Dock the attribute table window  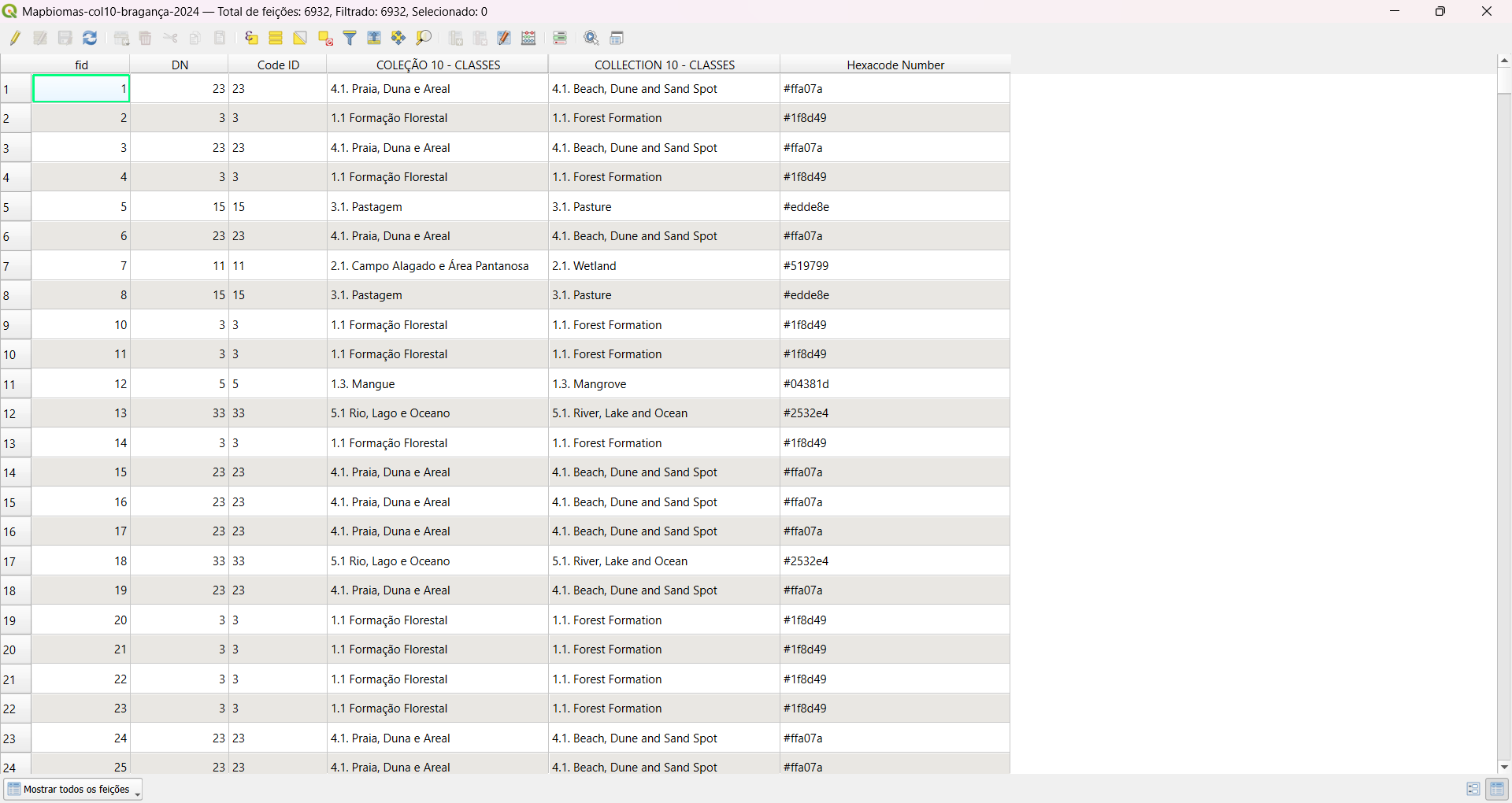617,38
